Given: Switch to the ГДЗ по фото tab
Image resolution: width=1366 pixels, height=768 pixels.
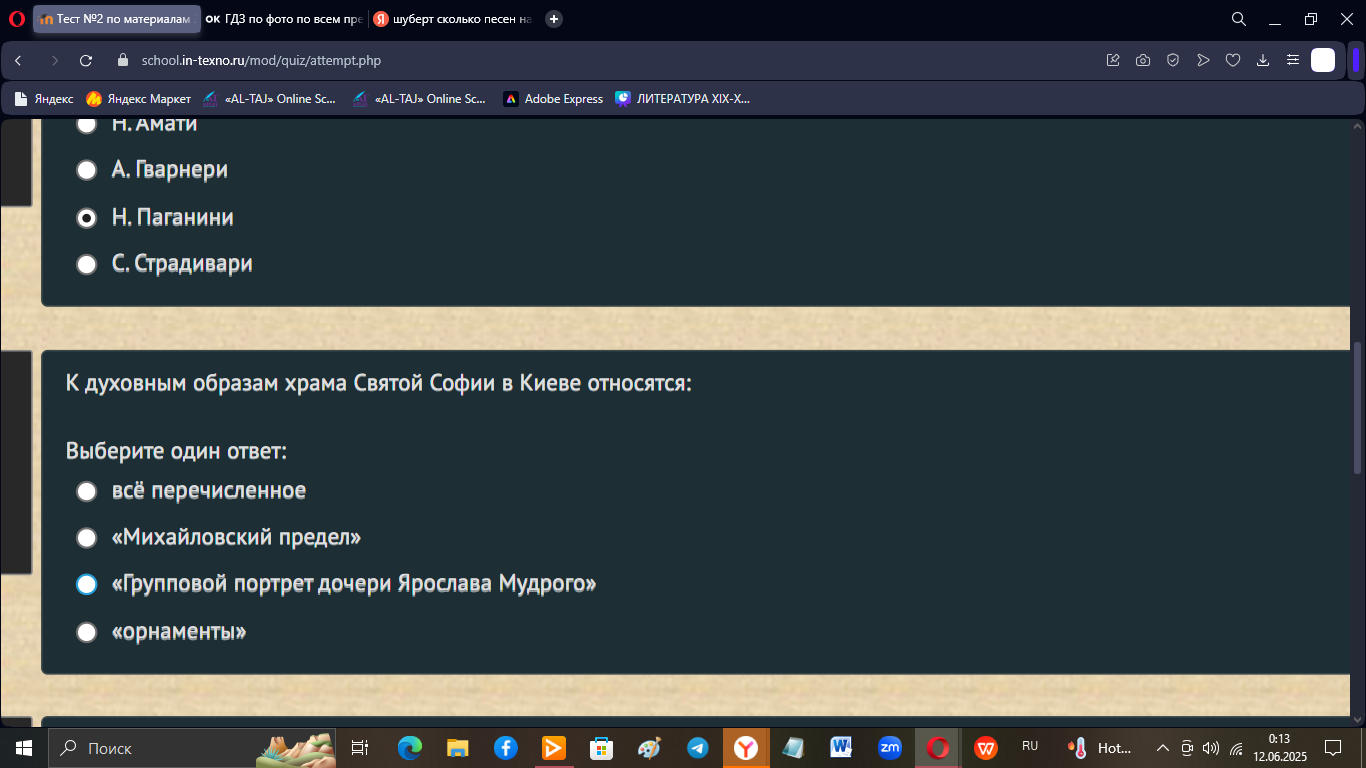Looking at the screenshot, I should [x=284, y=19].
